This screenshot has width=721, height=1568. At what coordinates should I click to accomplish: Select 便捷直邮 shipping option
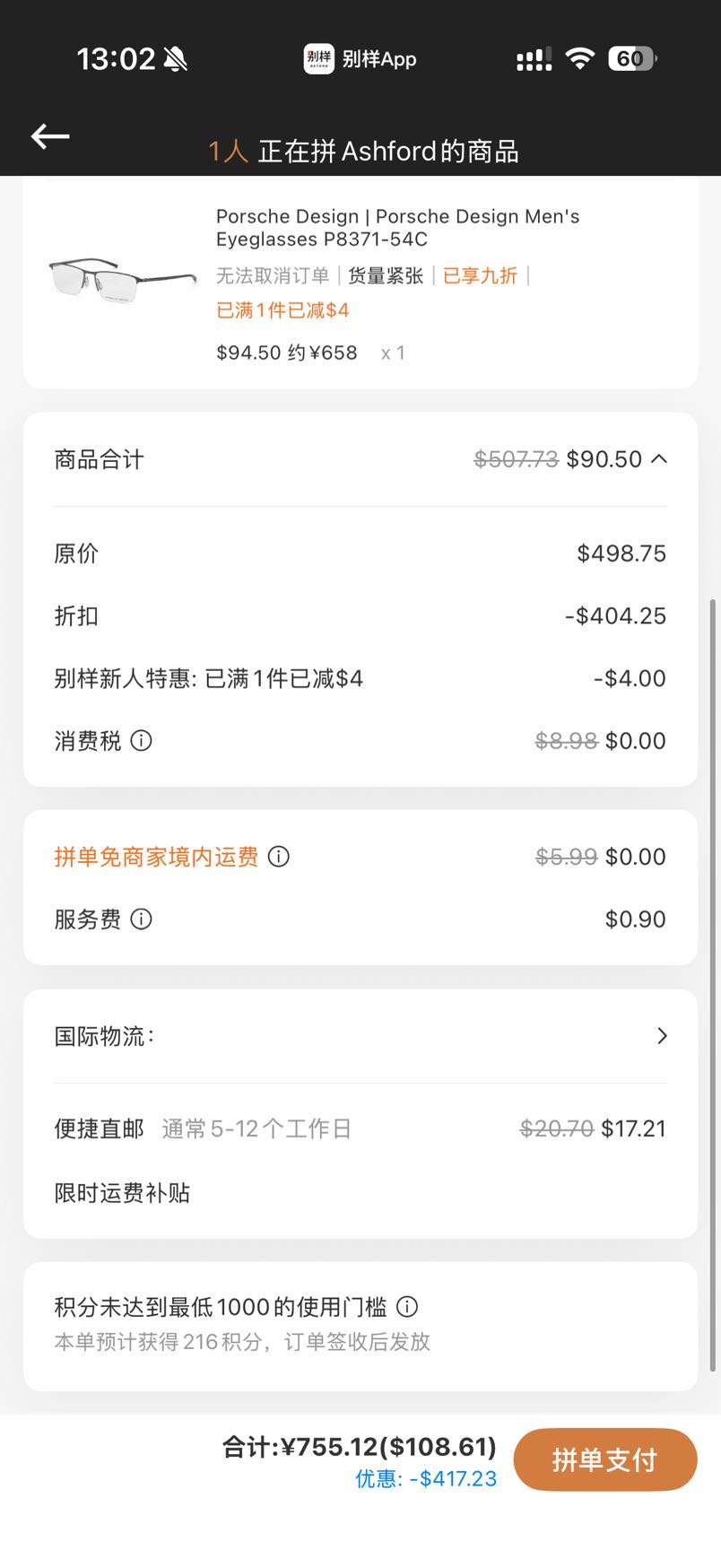(360, 1128)
